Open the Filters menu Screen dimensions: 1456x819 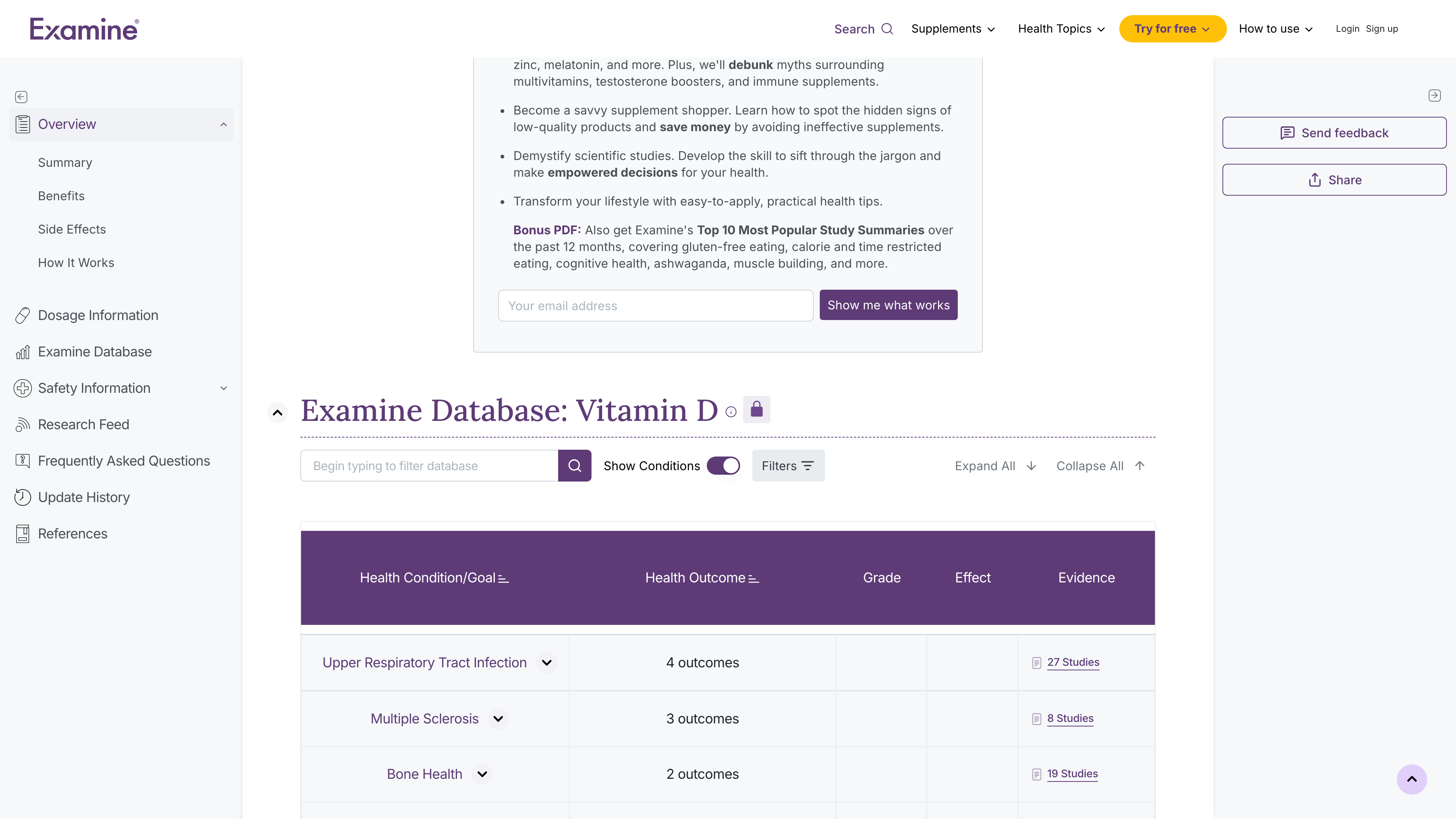pyautogui.click(x=788, y=466)
